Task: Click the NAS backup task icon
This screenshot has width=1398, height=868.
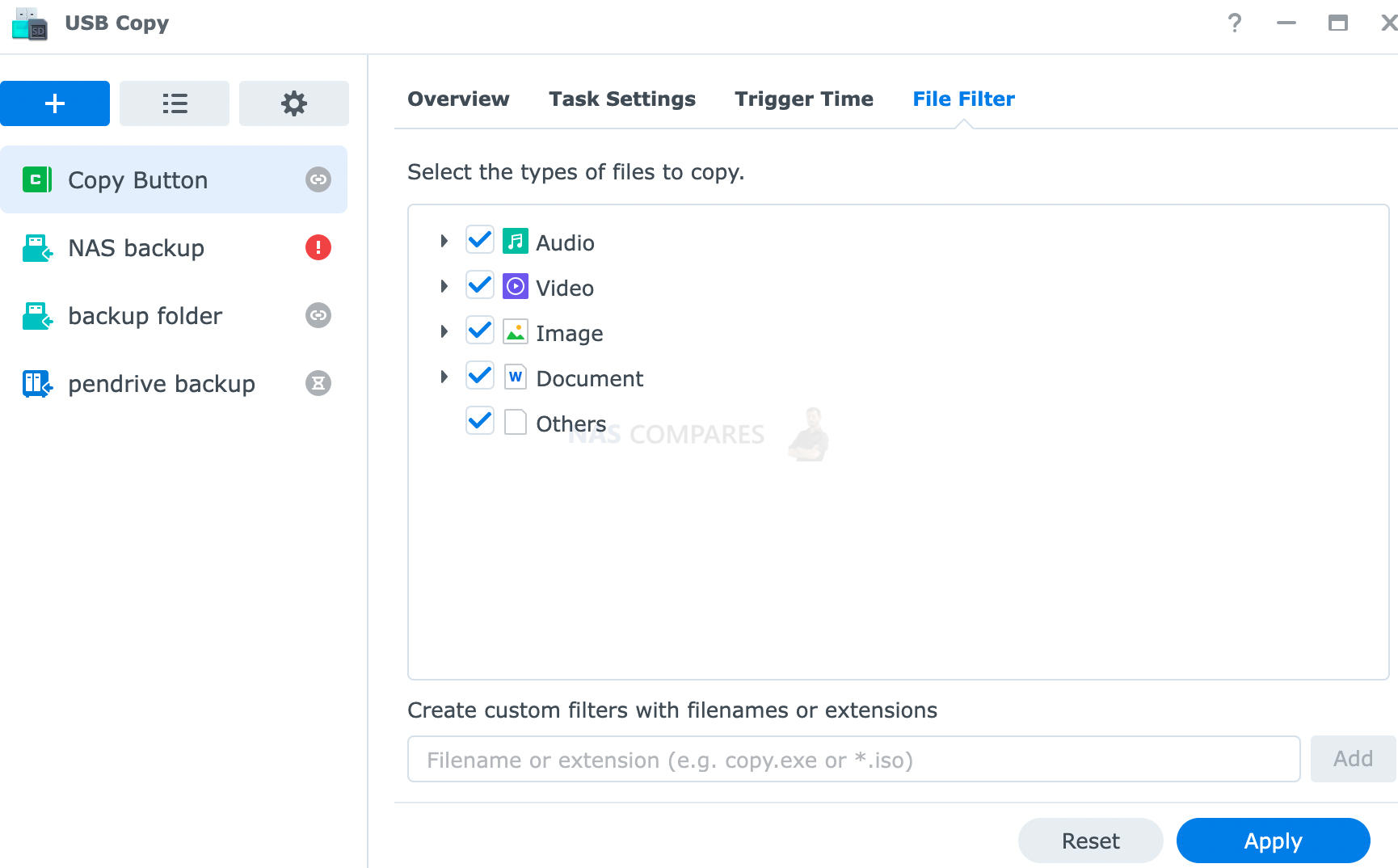Action: pos(37,247)
